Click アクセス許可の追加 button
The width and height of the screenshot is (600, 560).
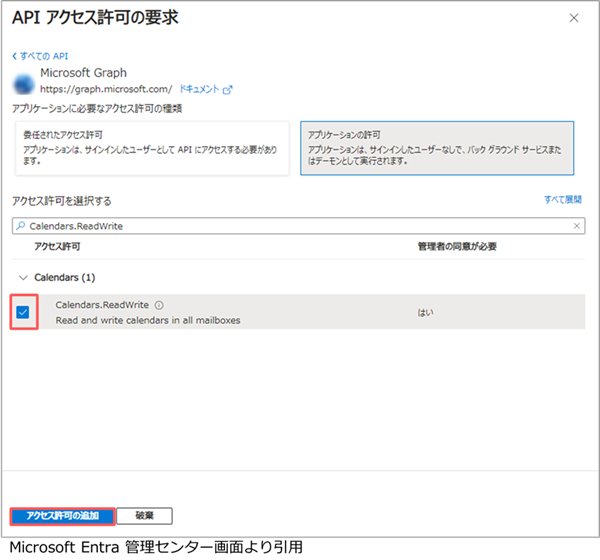[62, 516]
